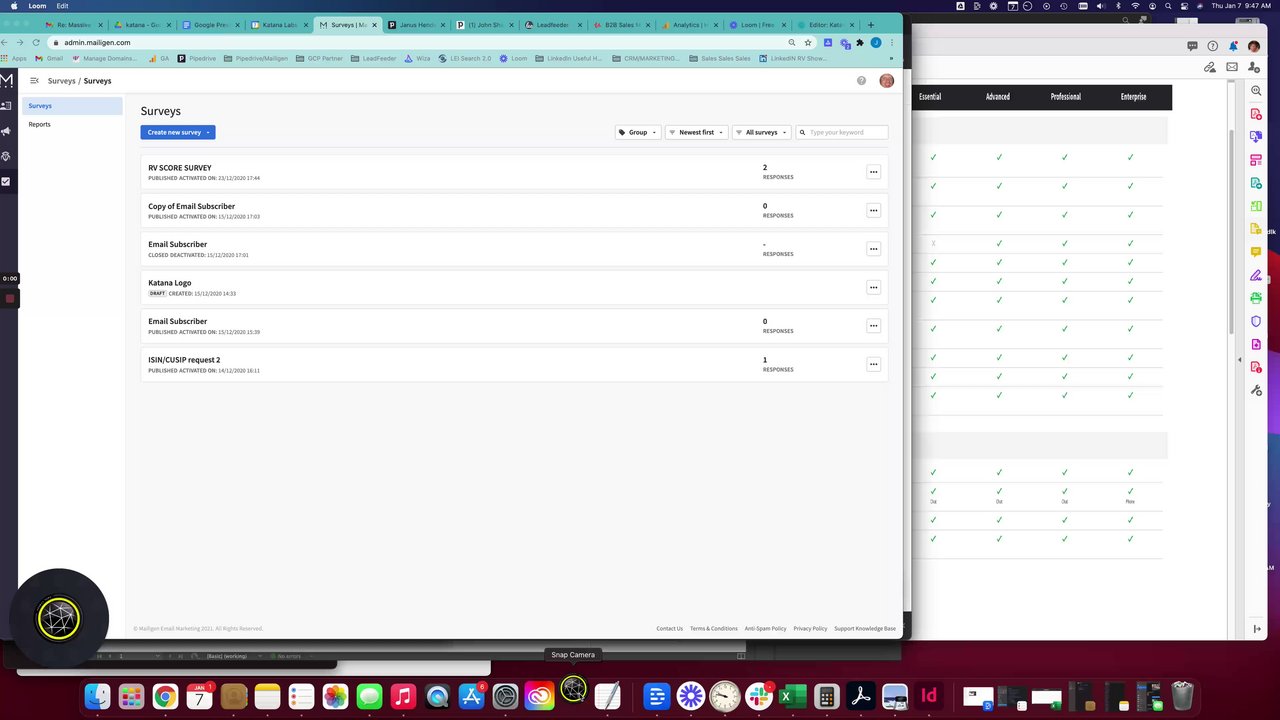Open RV SCORE SURVEY row
1280x720 pixels.
click(x=514, y=172)
